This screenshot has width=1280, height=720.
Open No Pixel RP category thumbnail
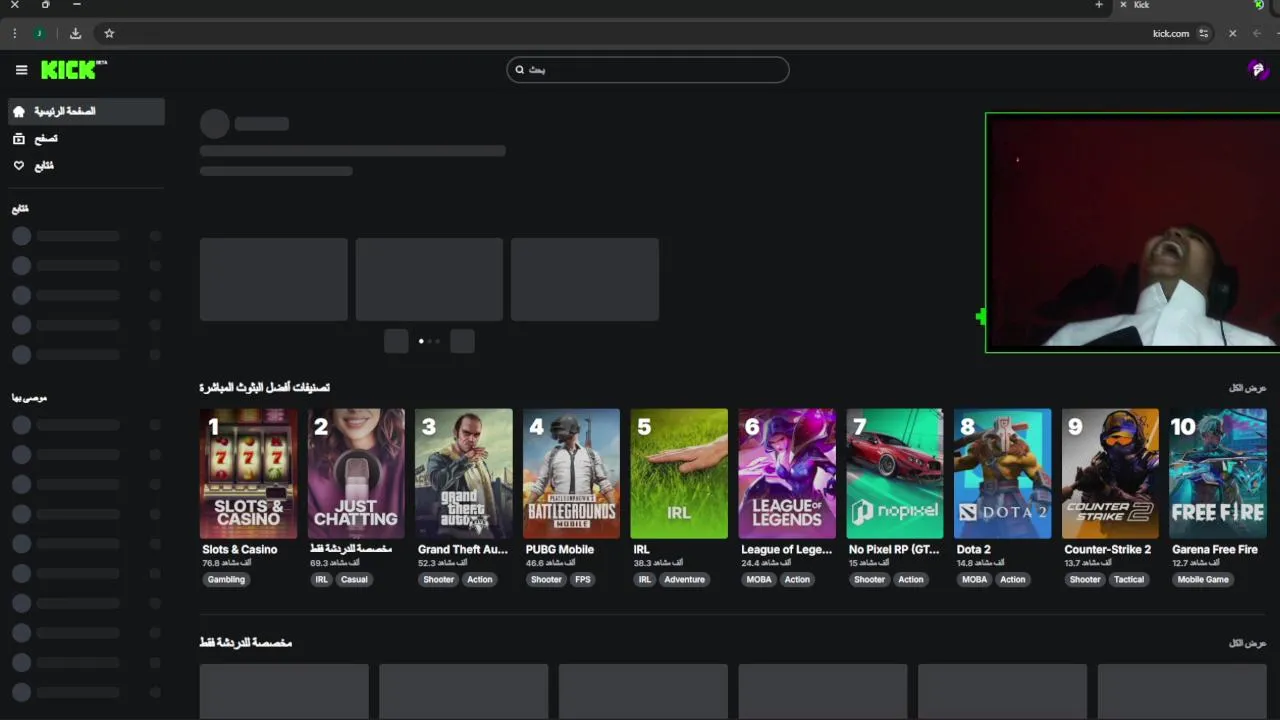pyautogui.click(x=894, y=474)
